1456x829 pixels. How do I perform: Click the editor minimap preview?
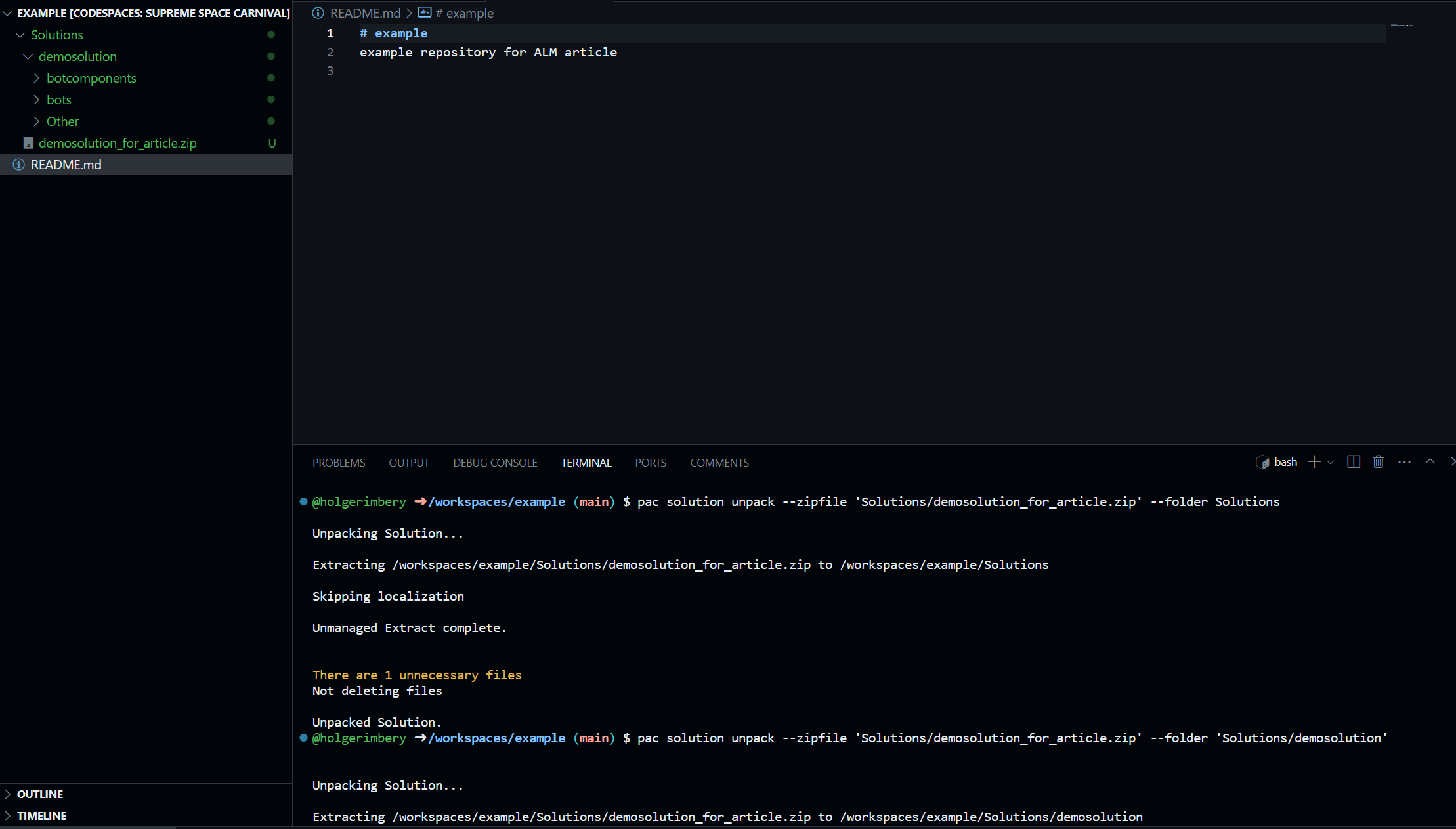[1402, 25]
